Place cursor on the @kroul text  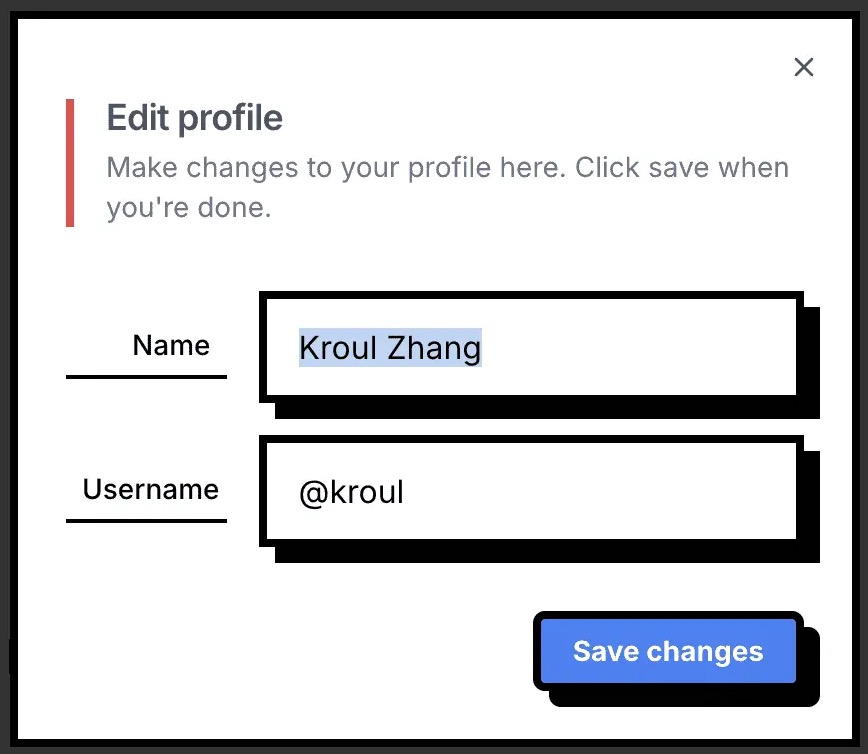pos(351,492)
